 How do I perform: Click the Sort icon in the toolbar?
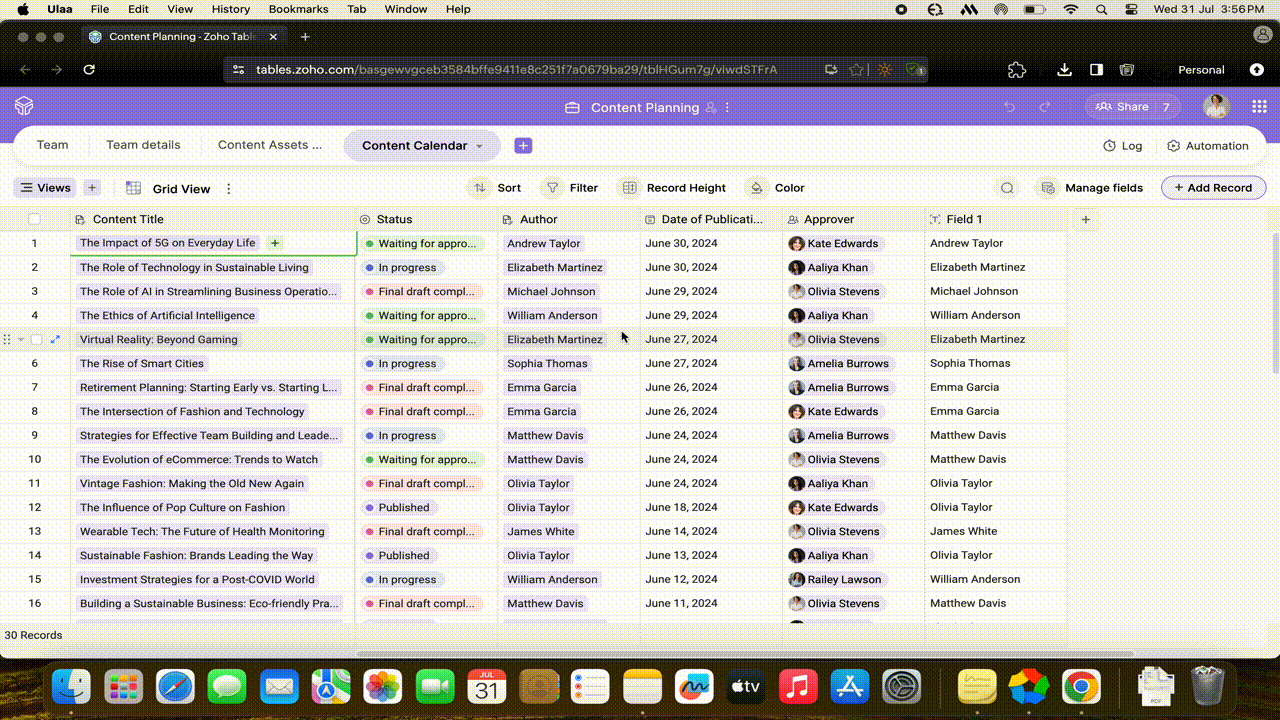tap(481, 188)
